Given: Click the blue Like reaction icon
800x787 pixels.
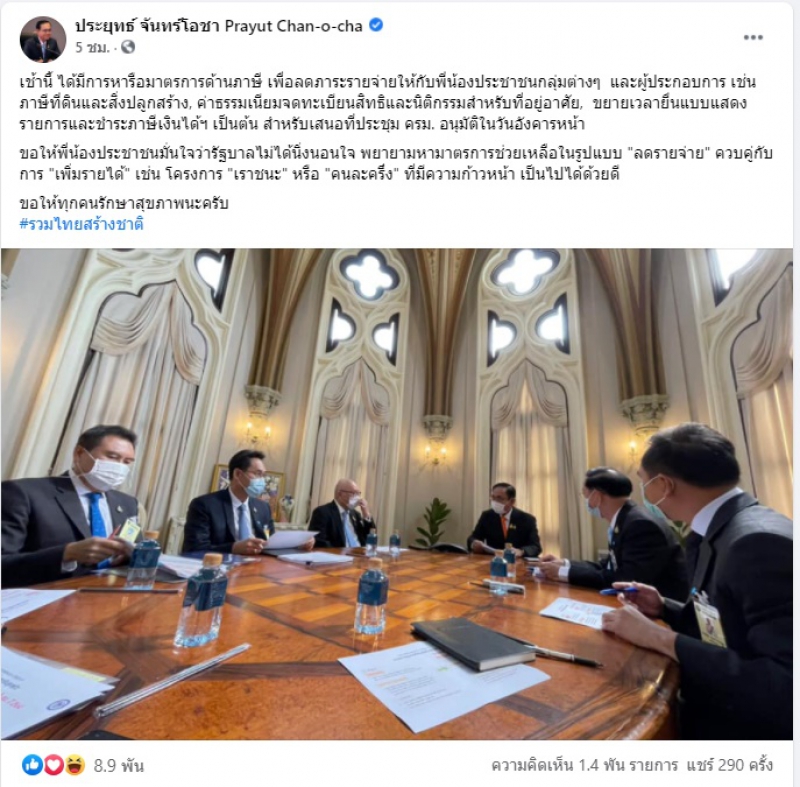Looking at the screenshot, I should (x=32, y=765).
